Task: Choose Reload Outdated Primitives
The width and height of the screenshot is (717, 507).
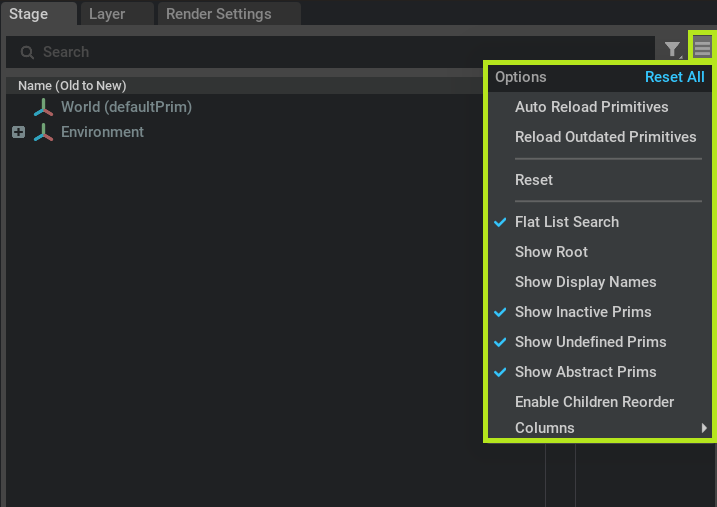Action: coord(605,137)
